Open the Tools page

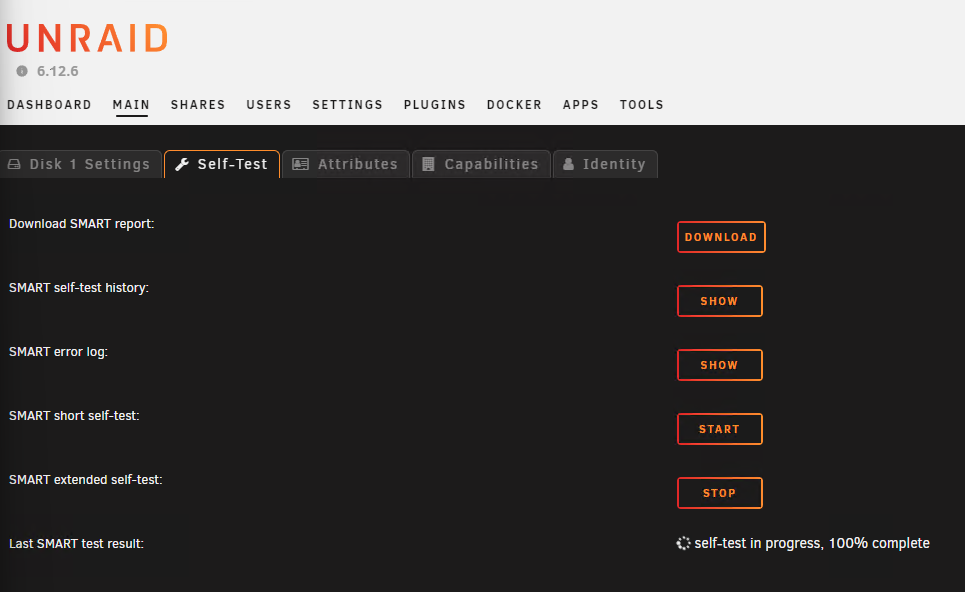click(x=642, y=105)
